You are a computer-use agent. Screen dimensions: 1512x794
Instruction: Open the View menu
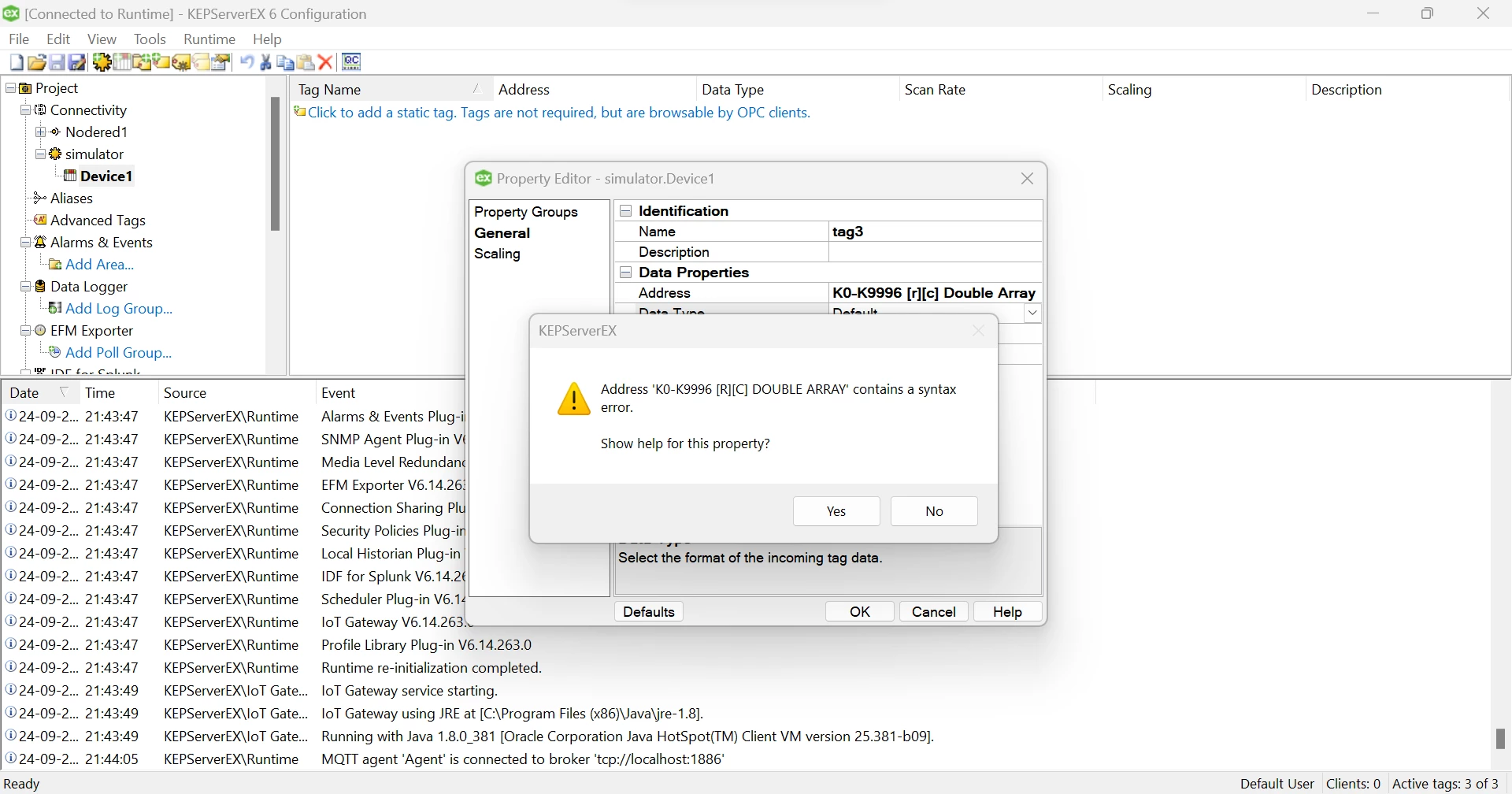coord(102,39)
